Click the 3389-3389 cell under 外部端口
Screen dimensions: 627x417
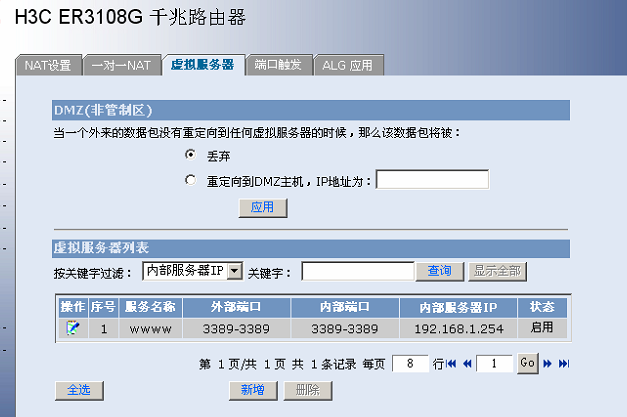[236, 329]
